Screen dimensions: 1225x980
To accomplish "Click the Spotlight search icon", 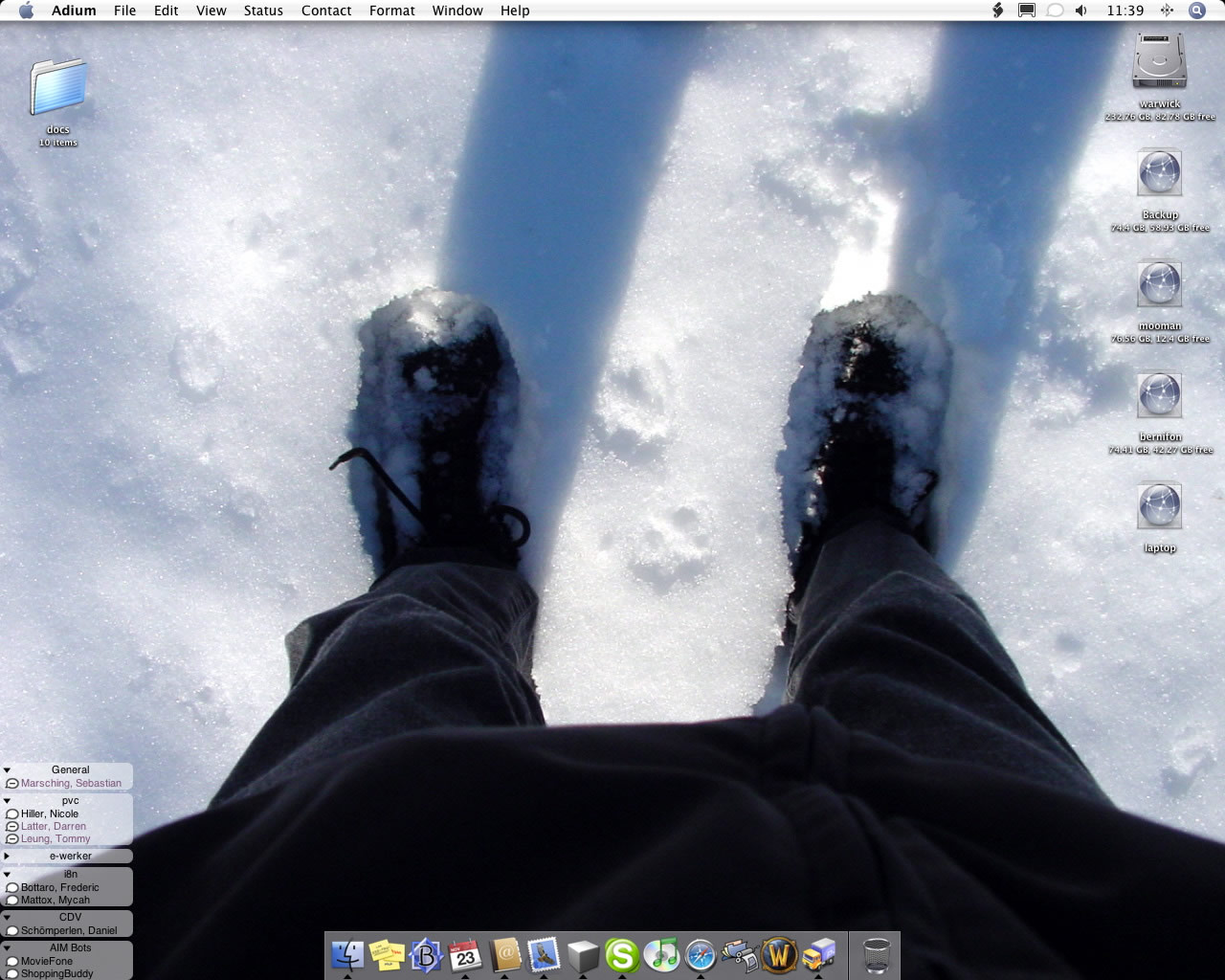I will (1196, 11).
